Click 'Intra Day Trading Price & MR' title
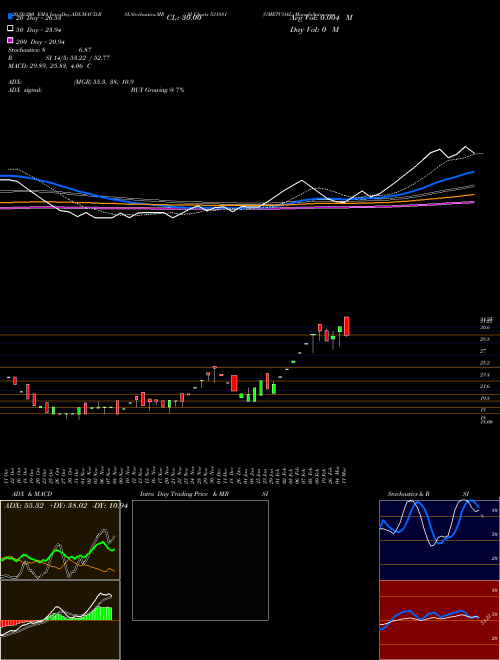500x660 pixels. (x=184, y=494)
